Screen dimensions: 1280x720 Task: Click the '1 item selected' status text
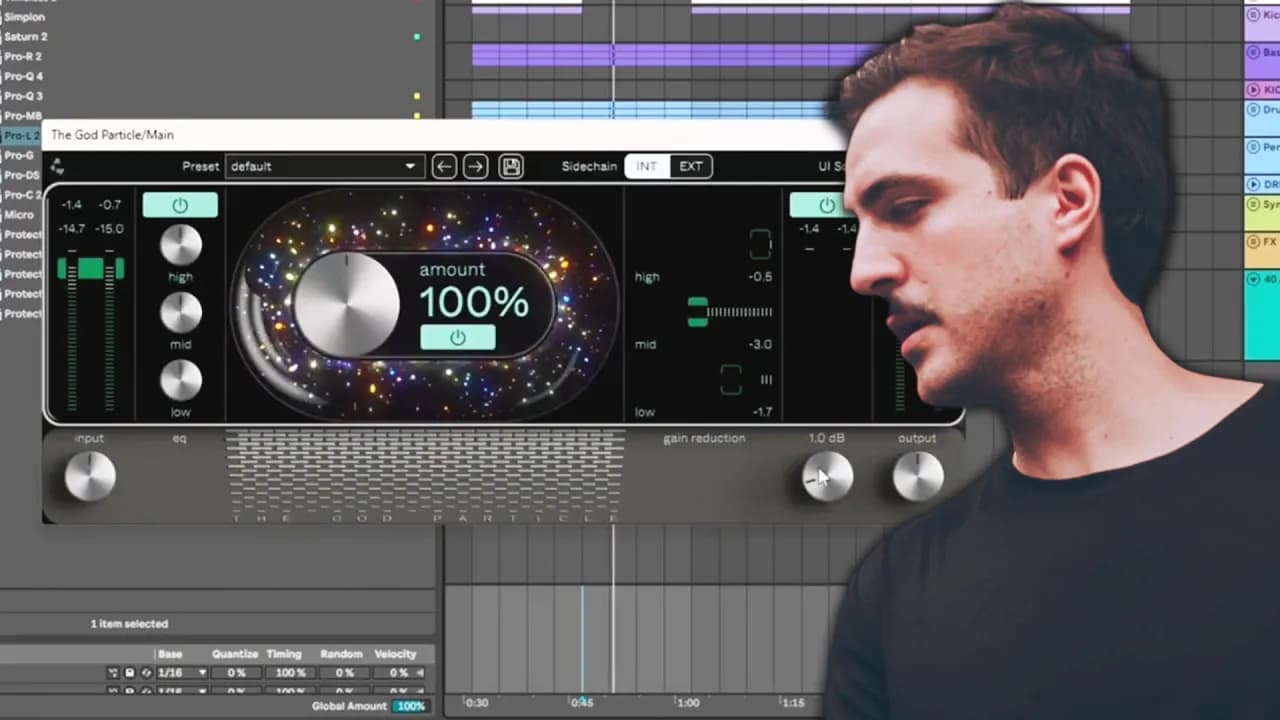click(129, 624)
